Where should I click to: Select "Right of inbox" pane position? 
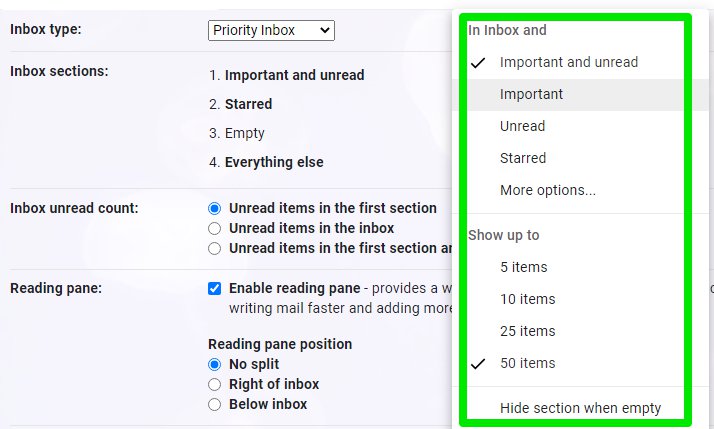(x=214, y=385)
